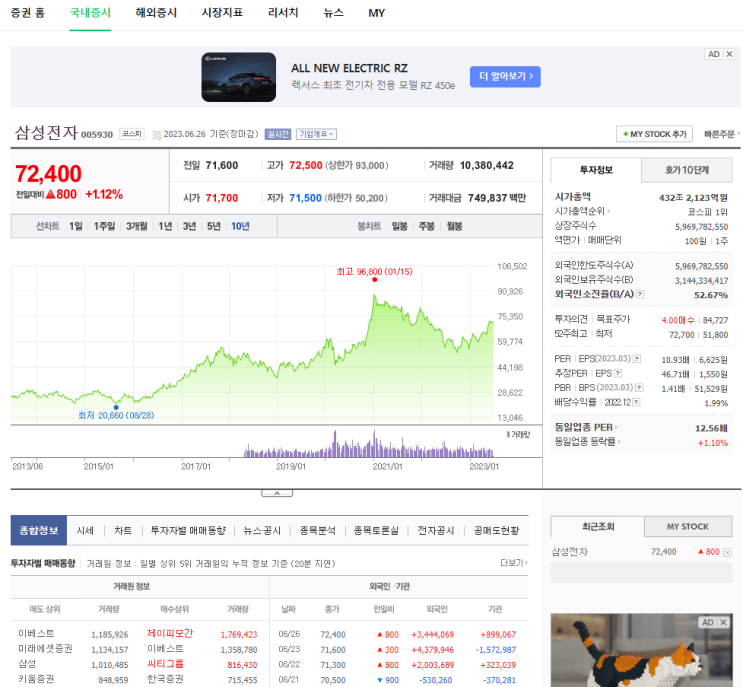Select the 종목토론실 tab
This screenshot has width=743, height=687.
point(376,531)
